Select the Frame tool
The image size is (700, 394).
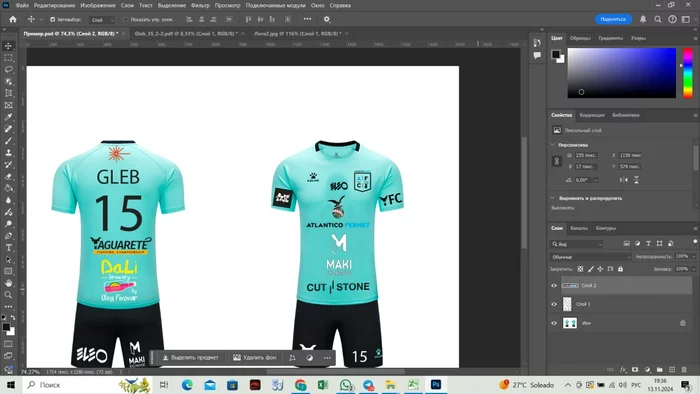[8, 105]
